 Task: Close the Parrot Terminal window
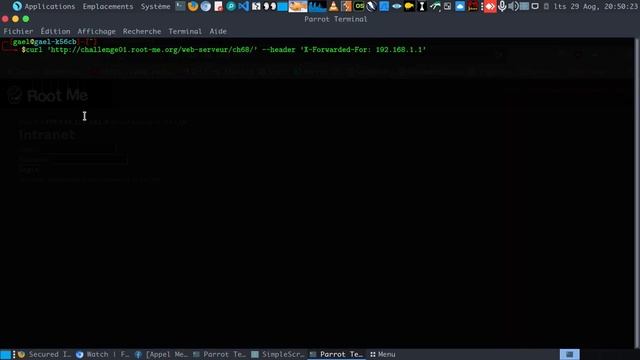tap(5, 19)
